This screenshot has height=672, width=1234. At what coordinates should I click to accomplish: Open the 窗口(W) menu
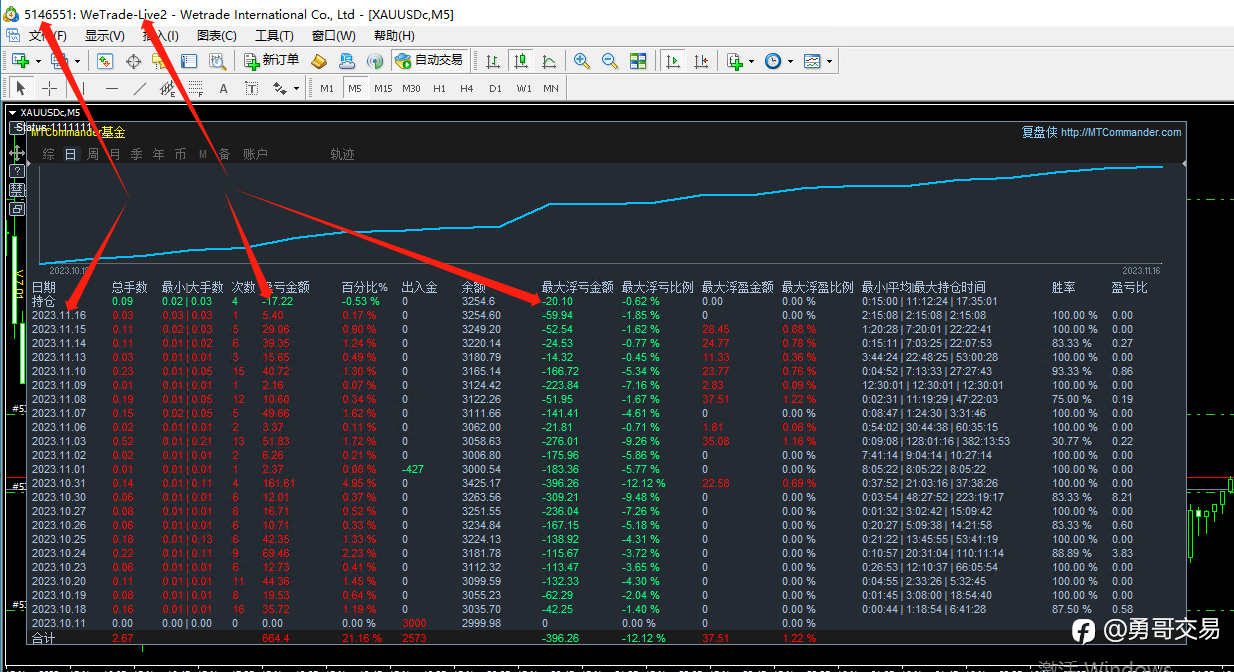332,35
